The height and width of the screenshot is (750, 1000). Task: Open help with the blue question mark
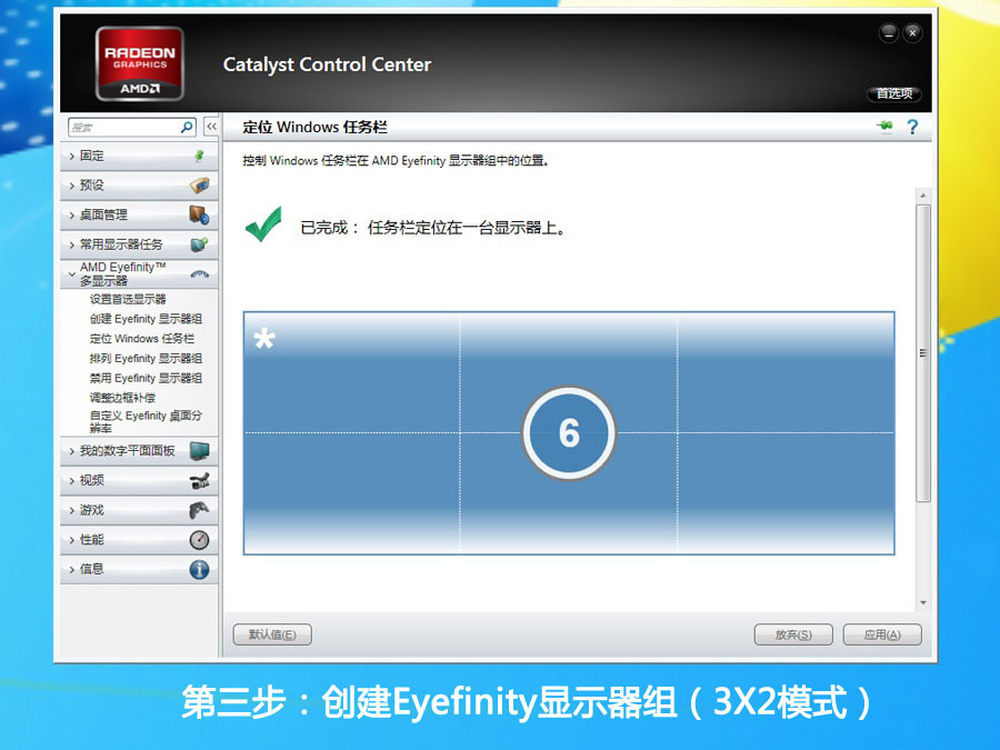[x=911, y=127]
